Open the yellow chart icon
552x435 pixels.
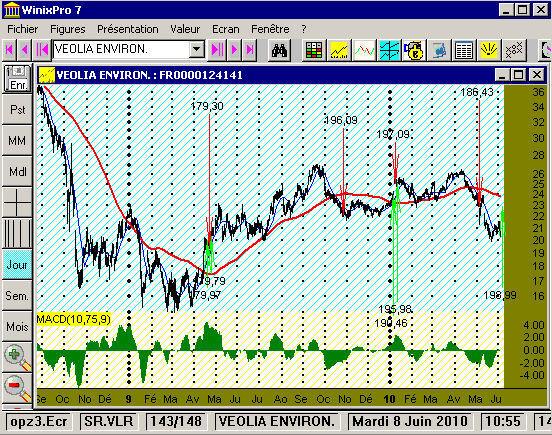(x=339, y=50)
